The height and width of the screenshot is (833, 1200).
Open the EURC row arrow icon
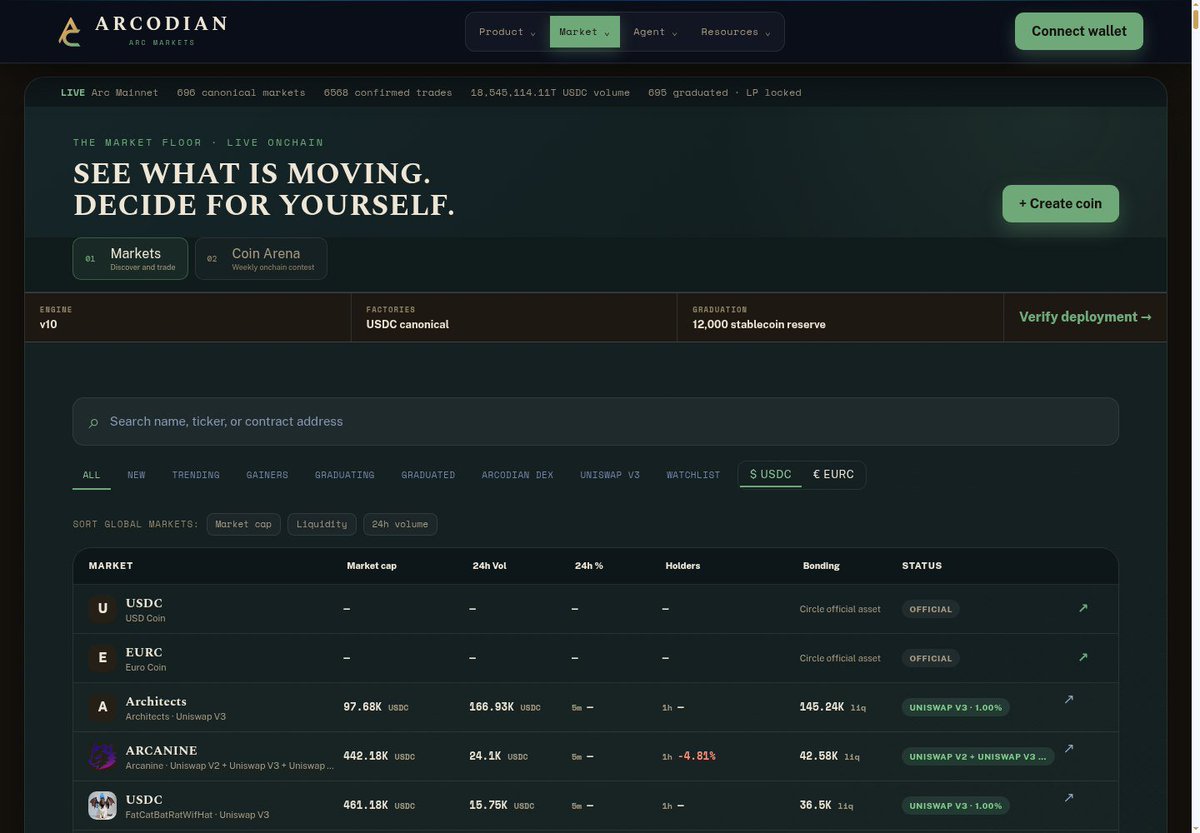pyautogui.click(x=1083, y=657)
